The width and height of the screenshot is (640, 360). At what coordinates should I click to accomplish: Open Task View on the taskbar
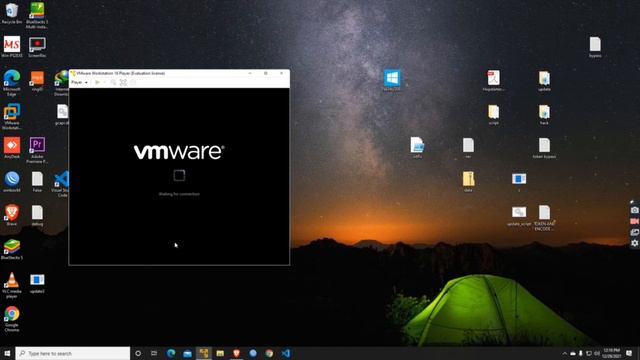pos(154,353)
